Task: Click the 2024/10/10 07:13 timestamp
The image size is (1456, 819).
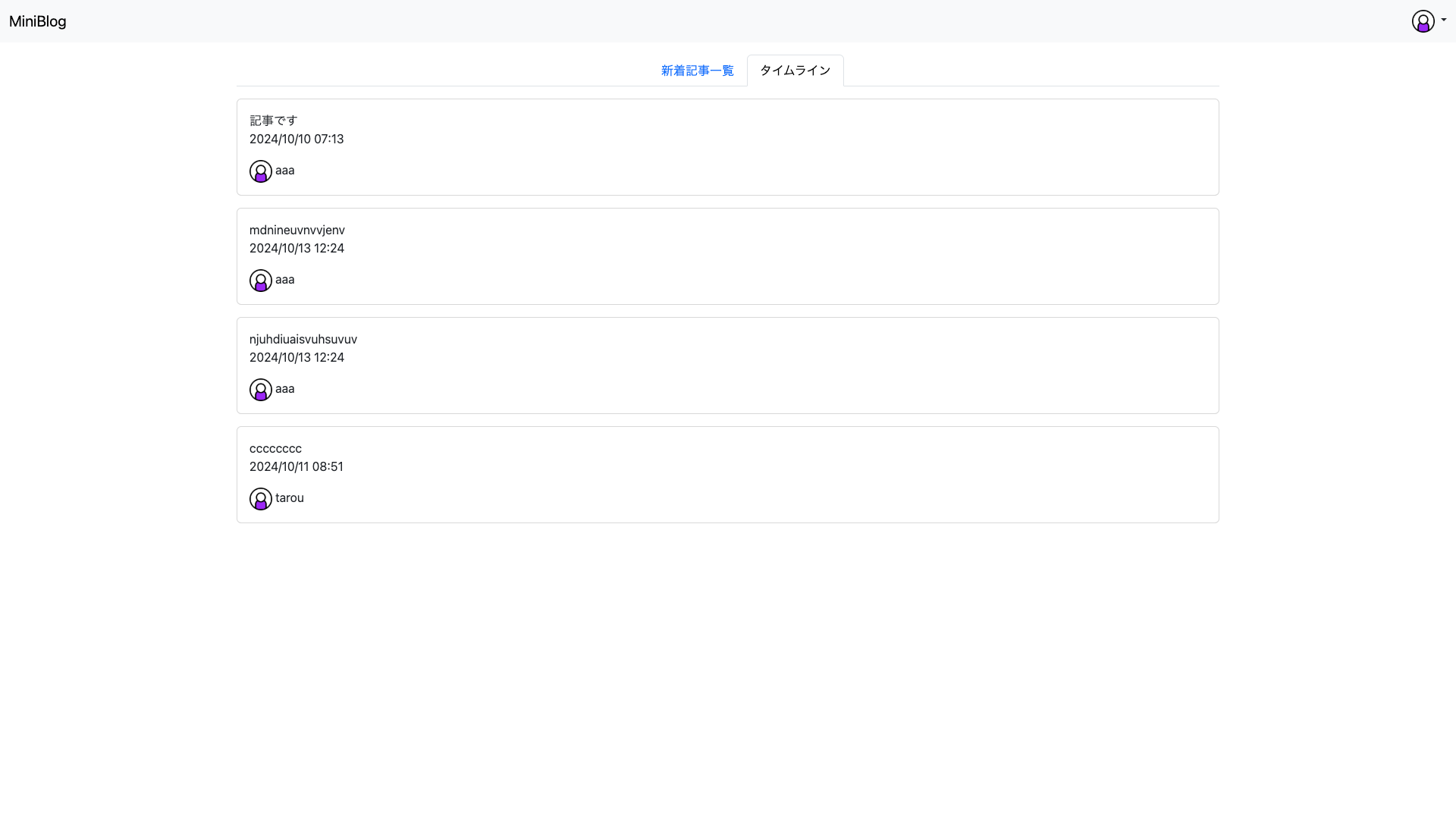Action: pyautogui.click(x=297, y=139)
